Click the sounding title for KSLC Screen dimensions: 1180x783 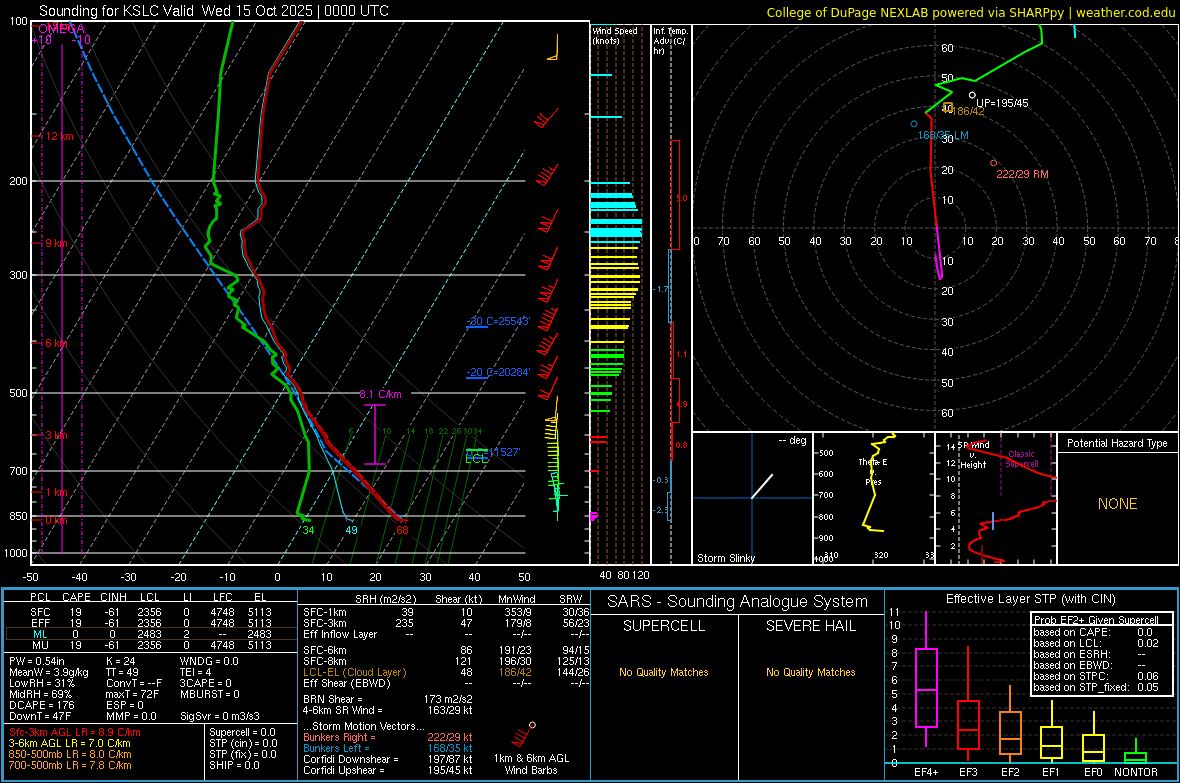[x=214, y=11]
